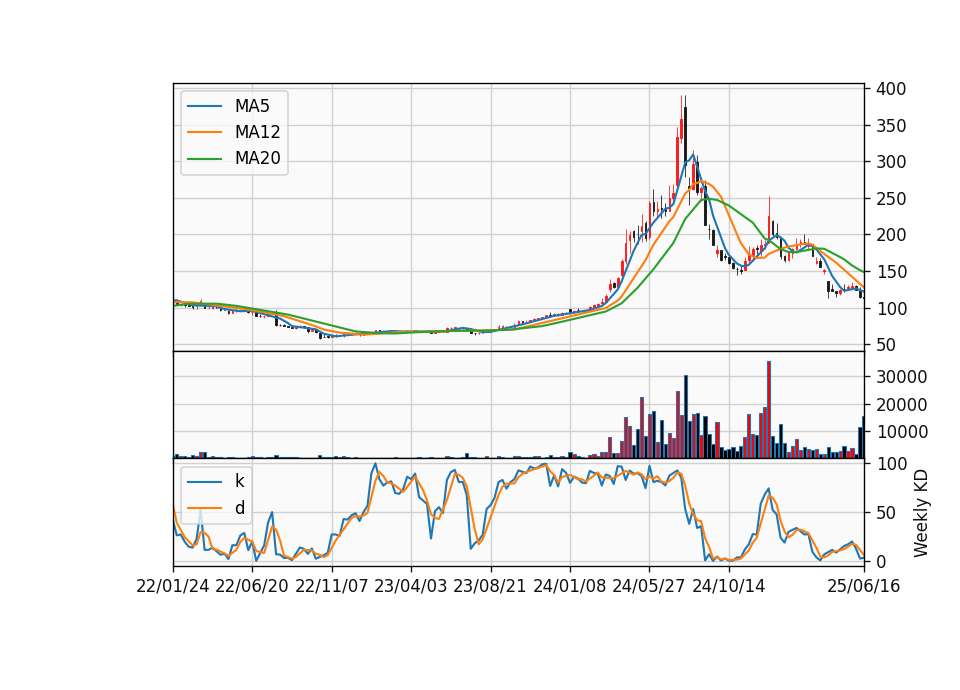Click the 20000 volume axis label
The width and height of the screenshot is (960, 690).
tap(901, 405)
